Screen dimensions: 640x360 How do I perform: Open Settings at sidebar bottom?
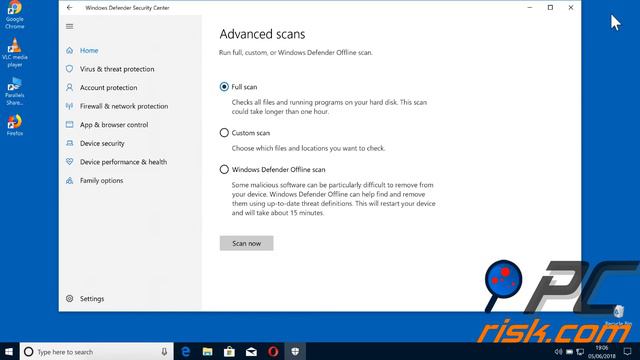(x=92, y=298)
